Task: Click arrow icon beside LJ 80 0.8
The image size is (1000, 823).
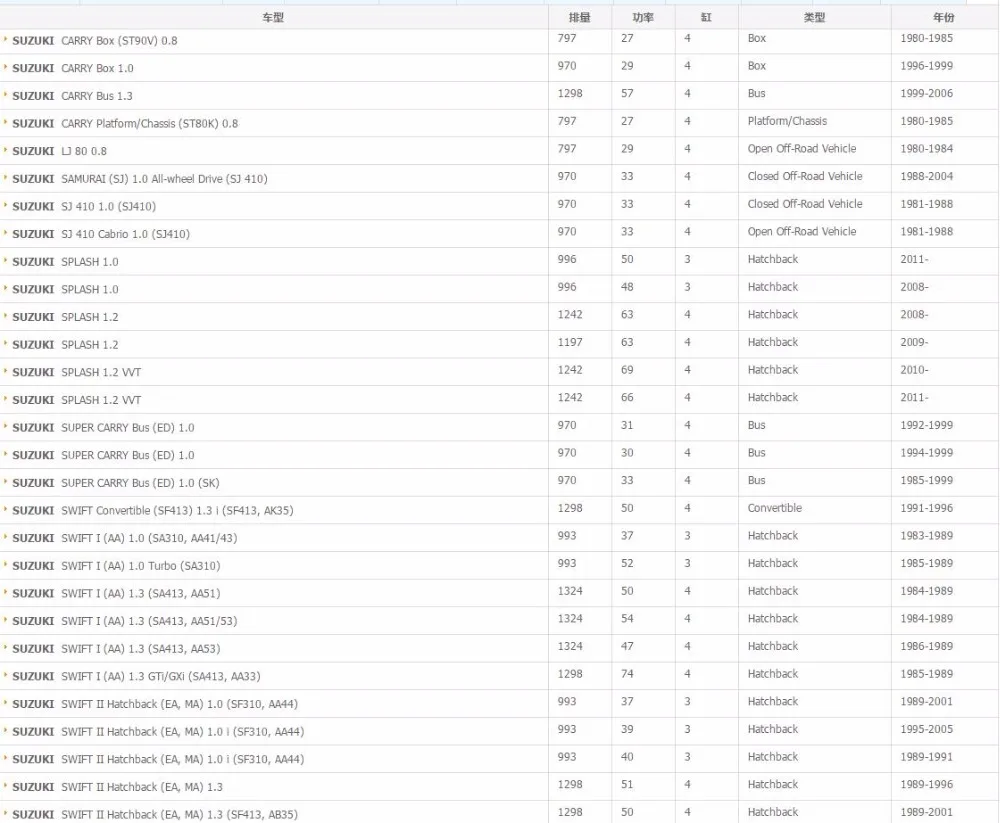Action: coord(6,150)
